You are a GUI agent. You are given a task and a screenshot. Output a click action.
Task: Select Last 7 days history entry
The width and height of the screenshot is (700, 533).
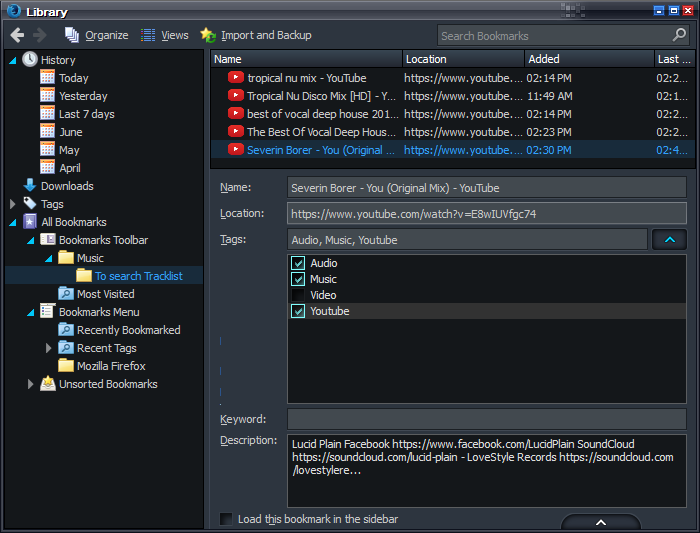pos(87,114)
